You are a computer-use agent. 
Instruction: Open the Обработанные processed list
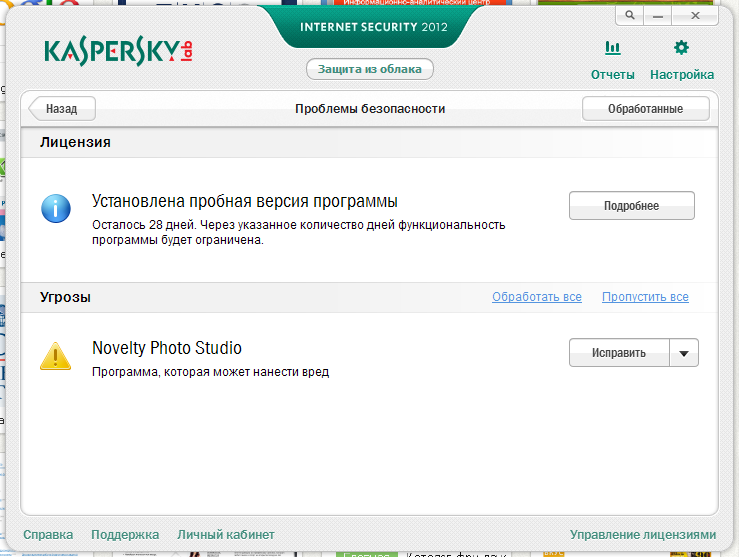645,109
